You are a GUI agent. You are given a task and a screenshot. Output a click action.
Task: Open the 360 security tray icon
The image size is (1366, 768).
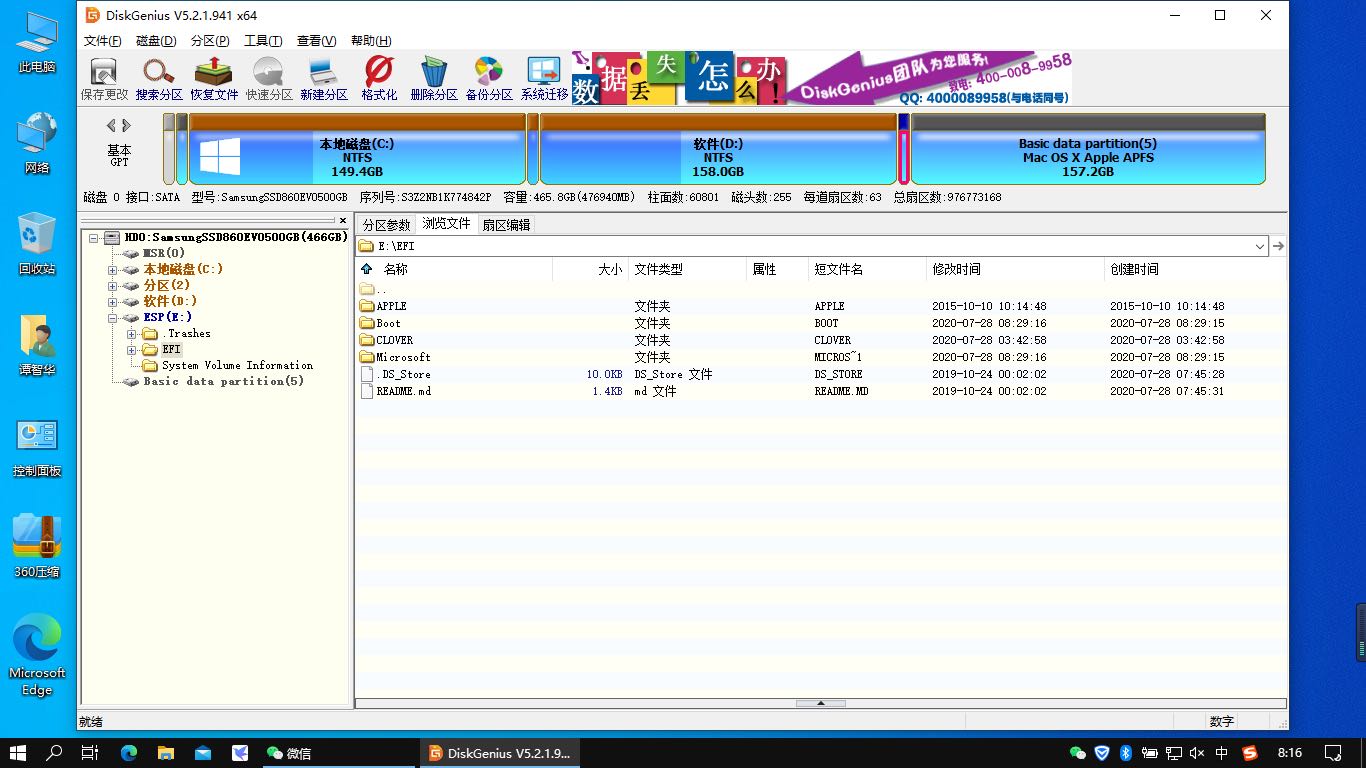point(1101,753)
